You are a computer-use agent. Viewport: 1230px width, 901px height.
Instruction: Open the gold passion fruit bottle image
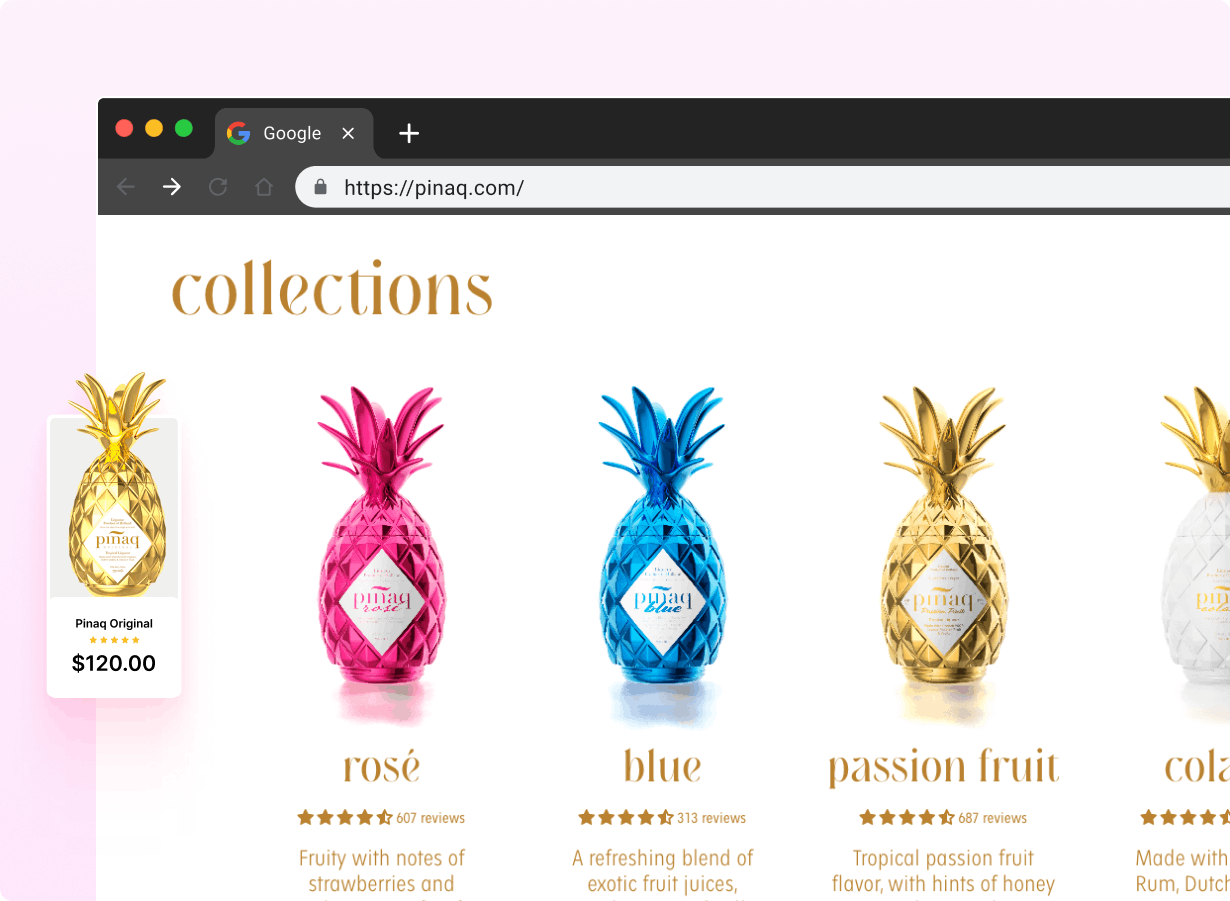(943, 553)
